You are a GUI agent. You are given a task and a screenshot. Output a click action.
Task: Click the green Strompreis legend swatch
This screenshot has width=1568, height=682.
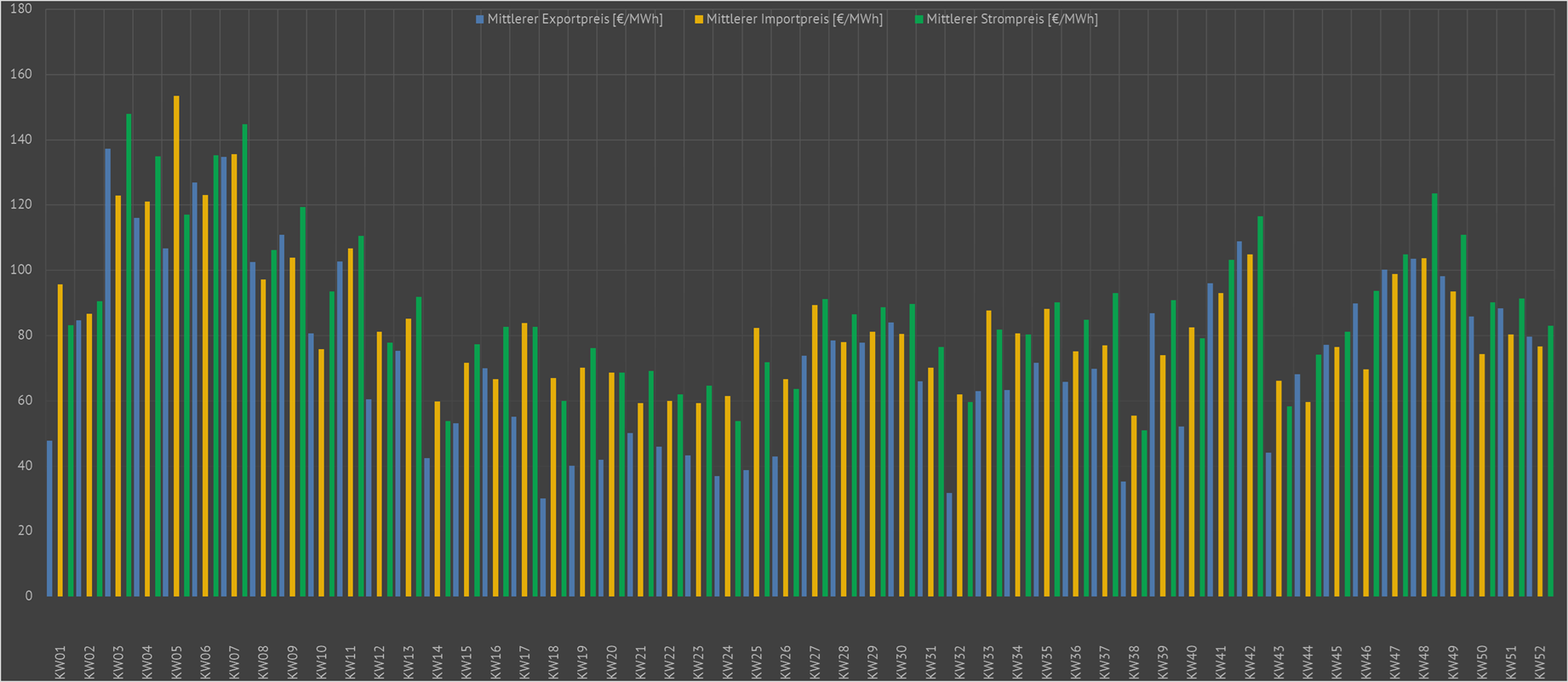point(919,20)
